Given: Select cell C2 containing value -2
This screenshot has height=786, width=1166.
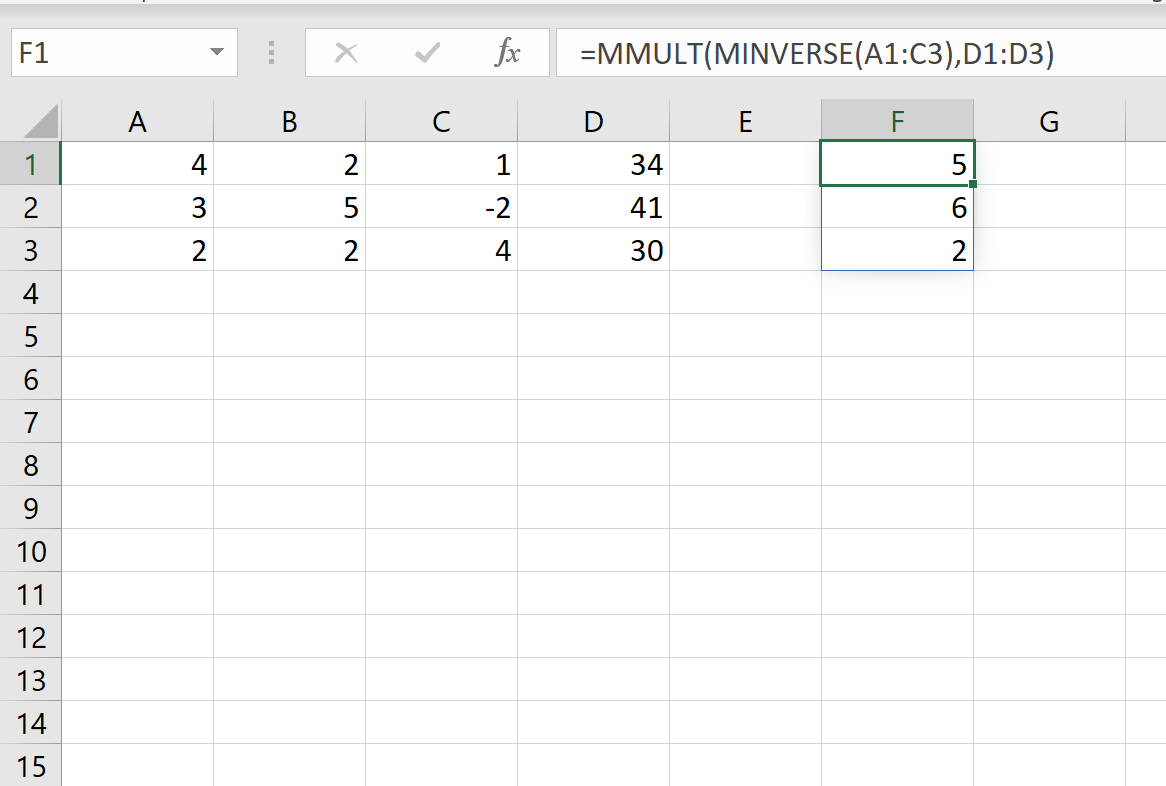Looking at the screenshot, I should pos(441,207).
